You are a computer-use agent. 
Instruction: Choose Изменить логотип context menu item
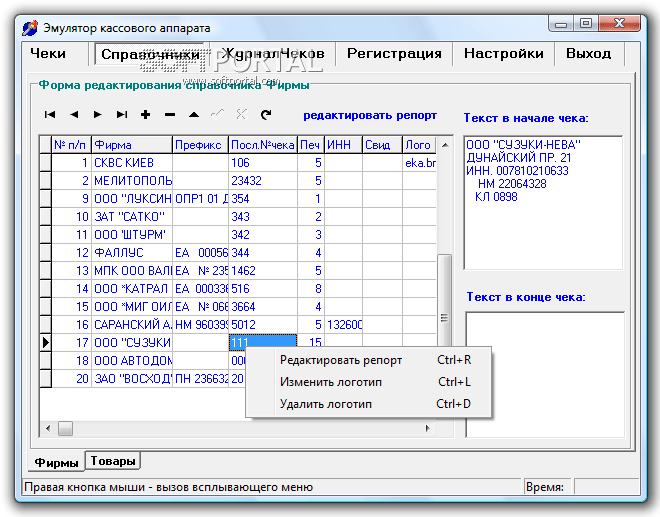(369, 382)
